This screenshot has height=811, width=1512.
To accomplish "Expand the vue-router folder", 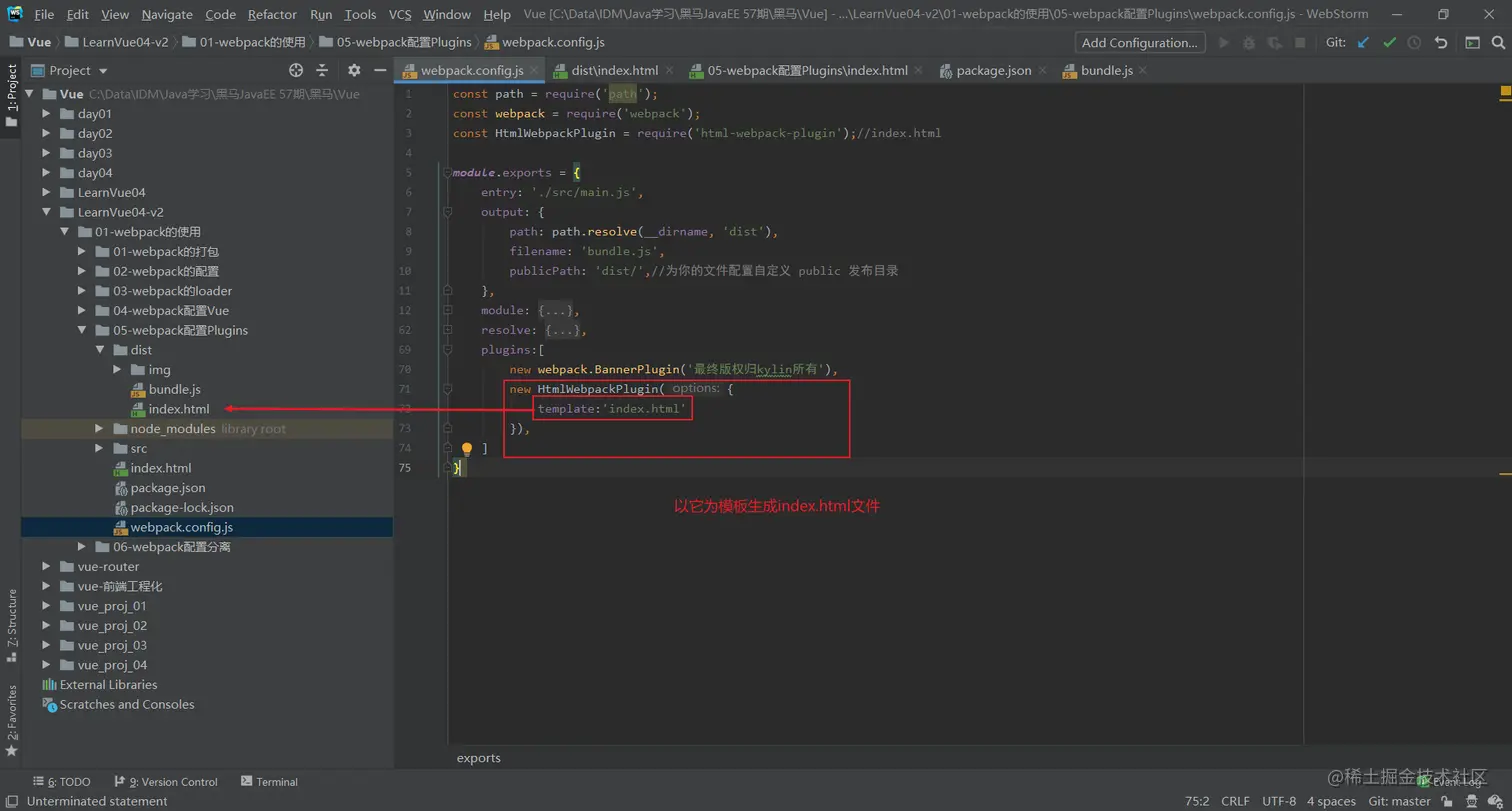I will 46,566.
